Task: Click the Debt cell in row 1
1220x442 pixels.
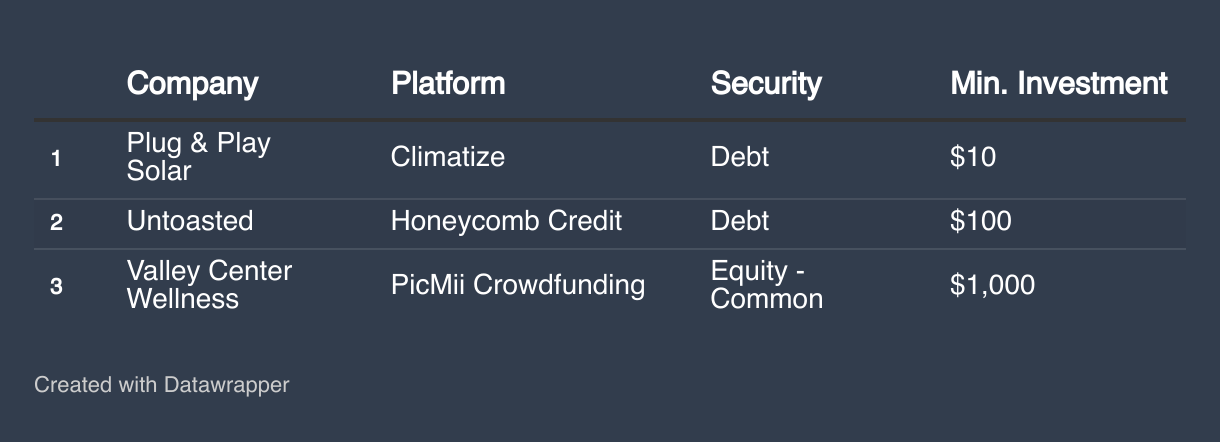Action: tap(740, 157)
